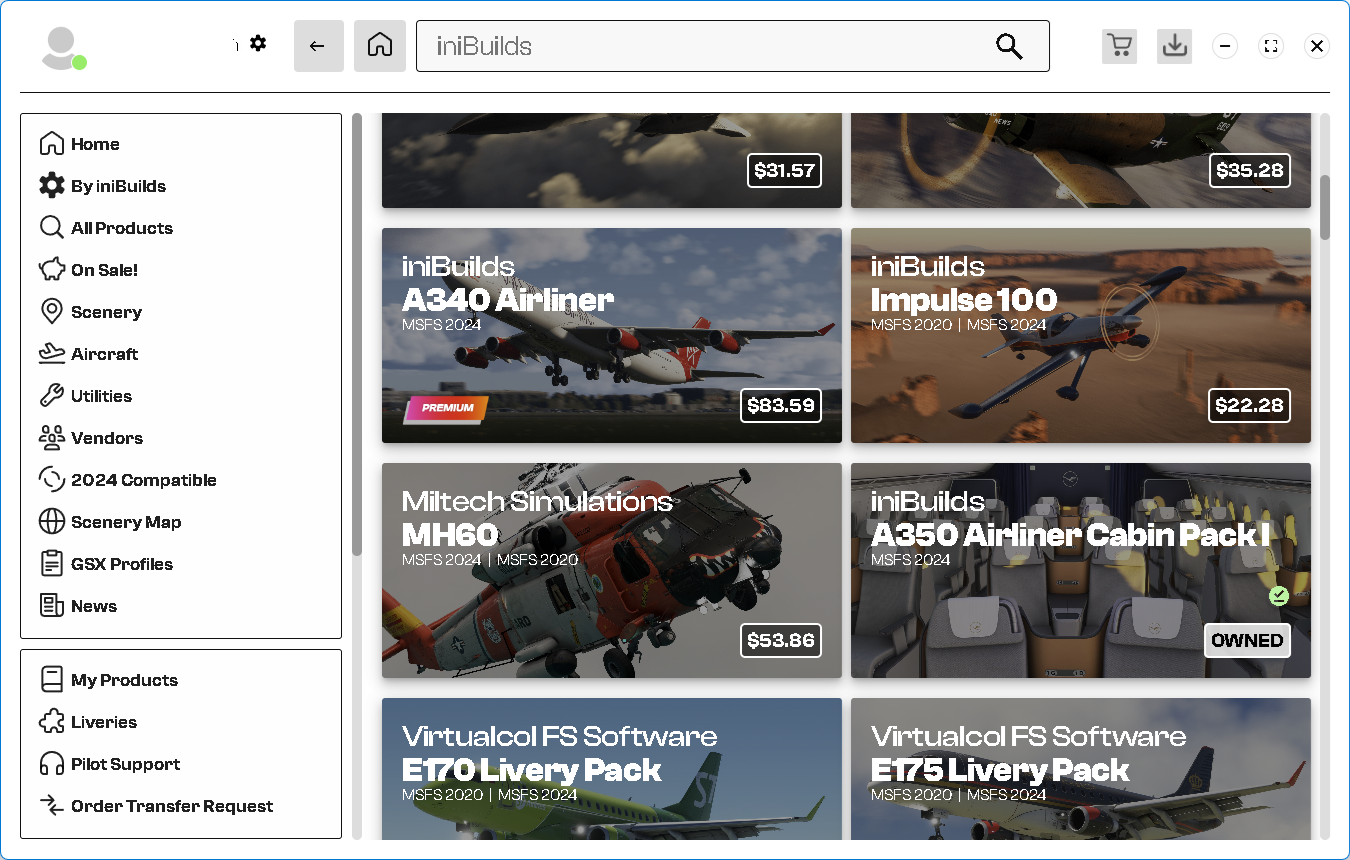This screenshot has height=860, width=1350.
Task: Click the $83.59 price on A340 Airliner
Action: pos(781,406)
